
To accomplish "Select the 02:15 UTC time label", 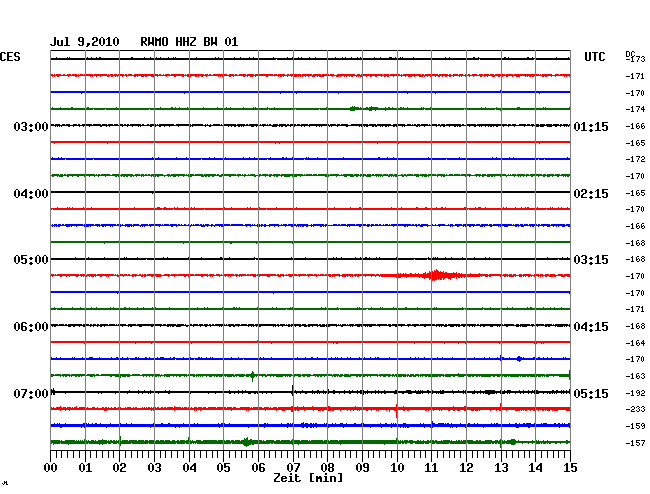I will pyautogui.click(x=591, y=194).
